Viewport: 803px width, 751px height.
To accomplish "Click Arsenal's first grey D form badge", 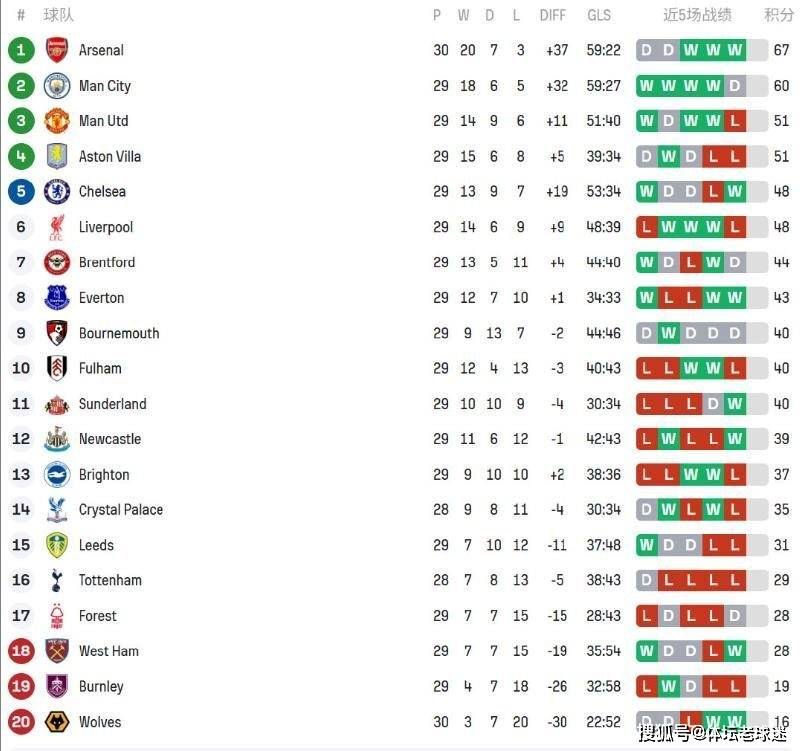I will 647,50.
